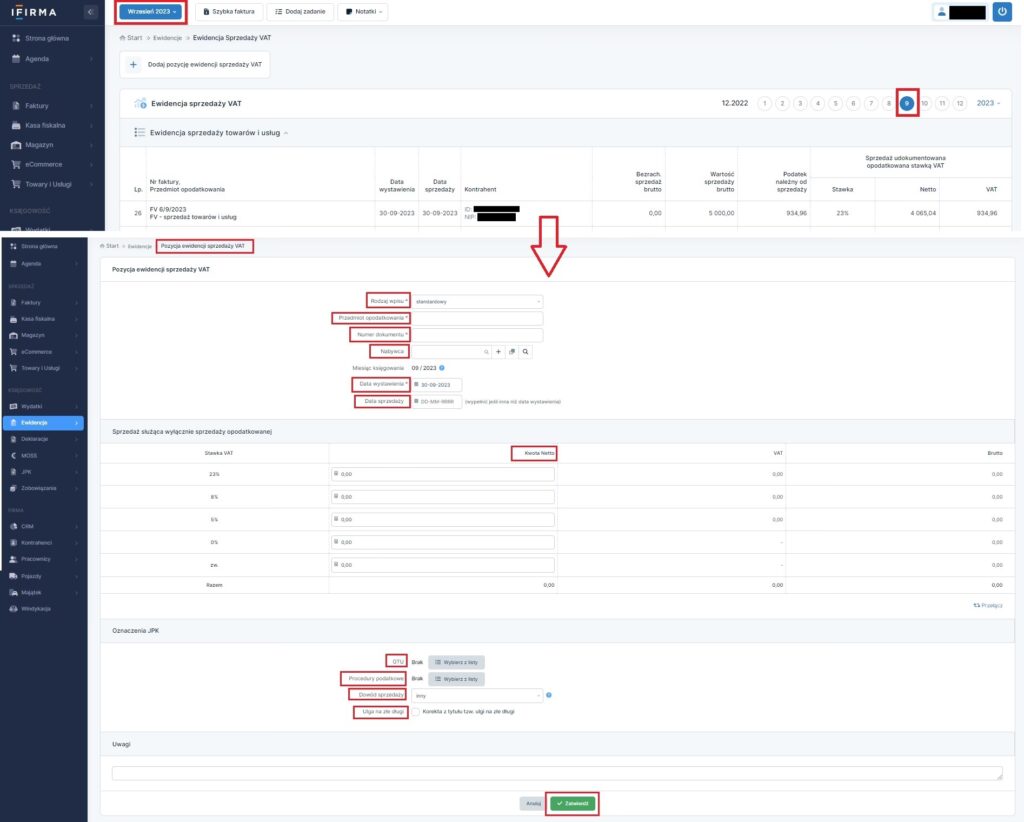
Task: Click the copy icon next to the Nabywca field
Action: pyautogui.click(x=511, y=352)
